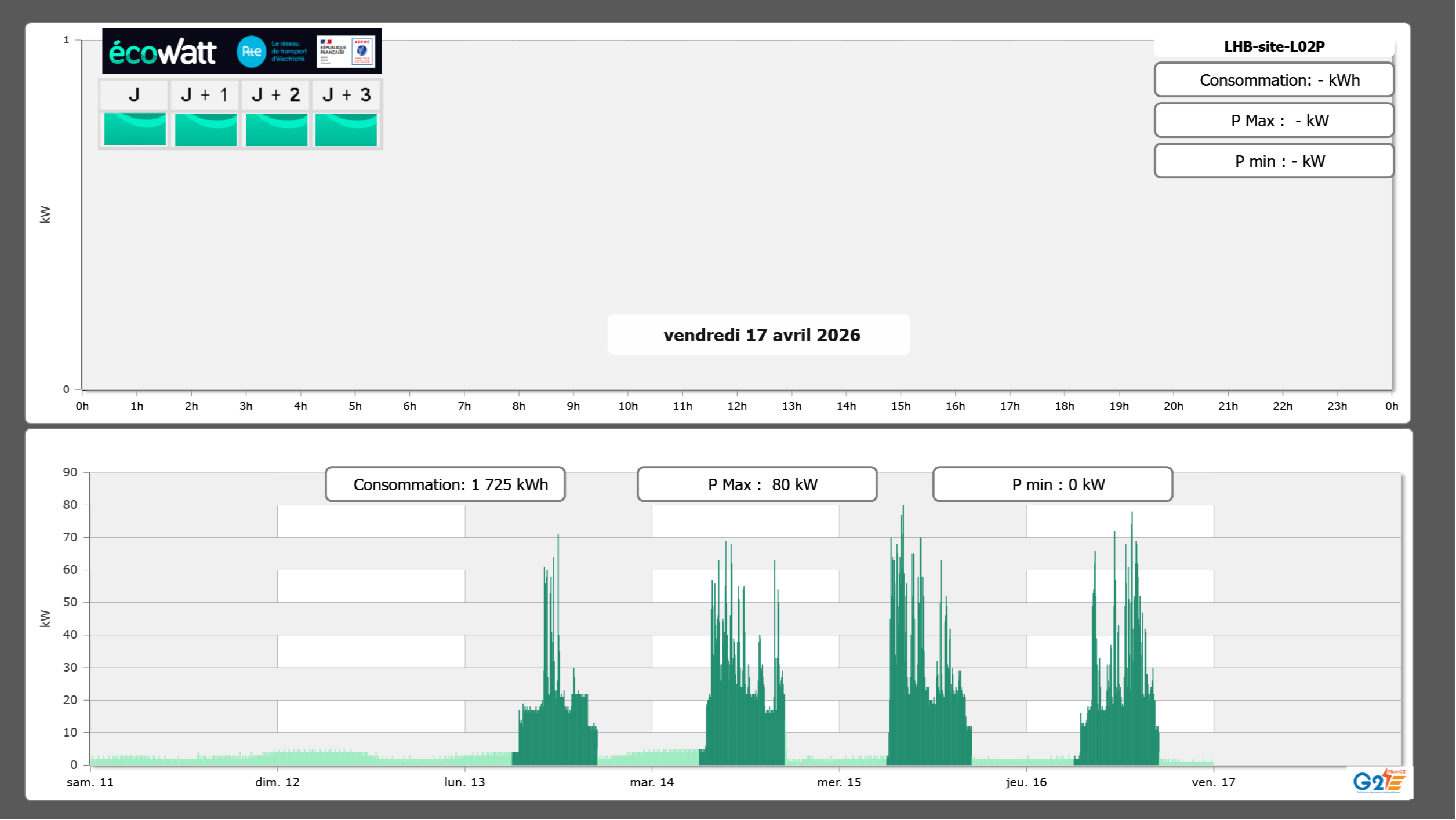1456x820 pixels.
Task: Click the LHB-site-L02P site title
Action: tap(1273, 47)
